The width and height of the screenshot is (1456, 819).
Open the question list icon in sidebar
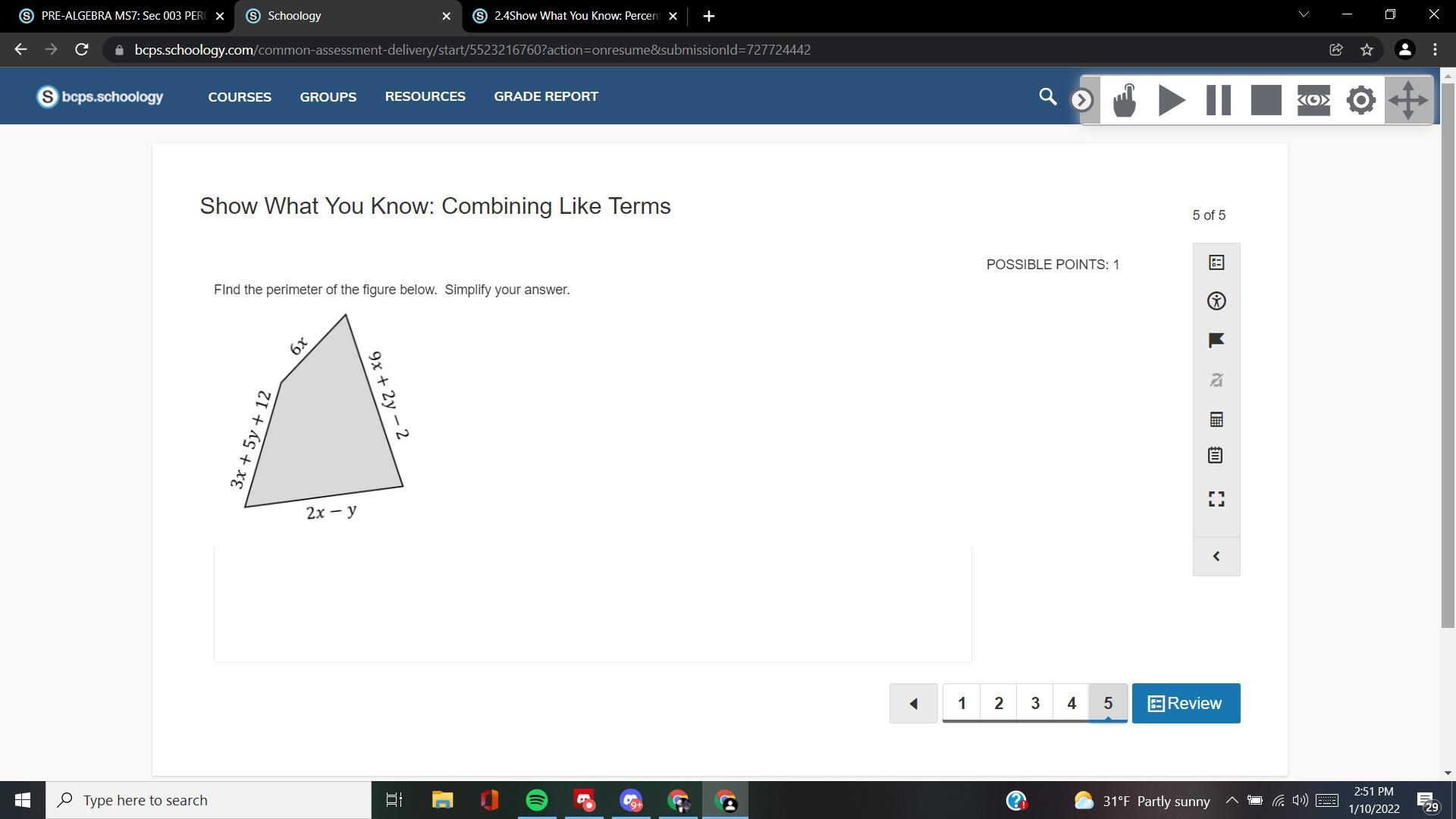1216,262
